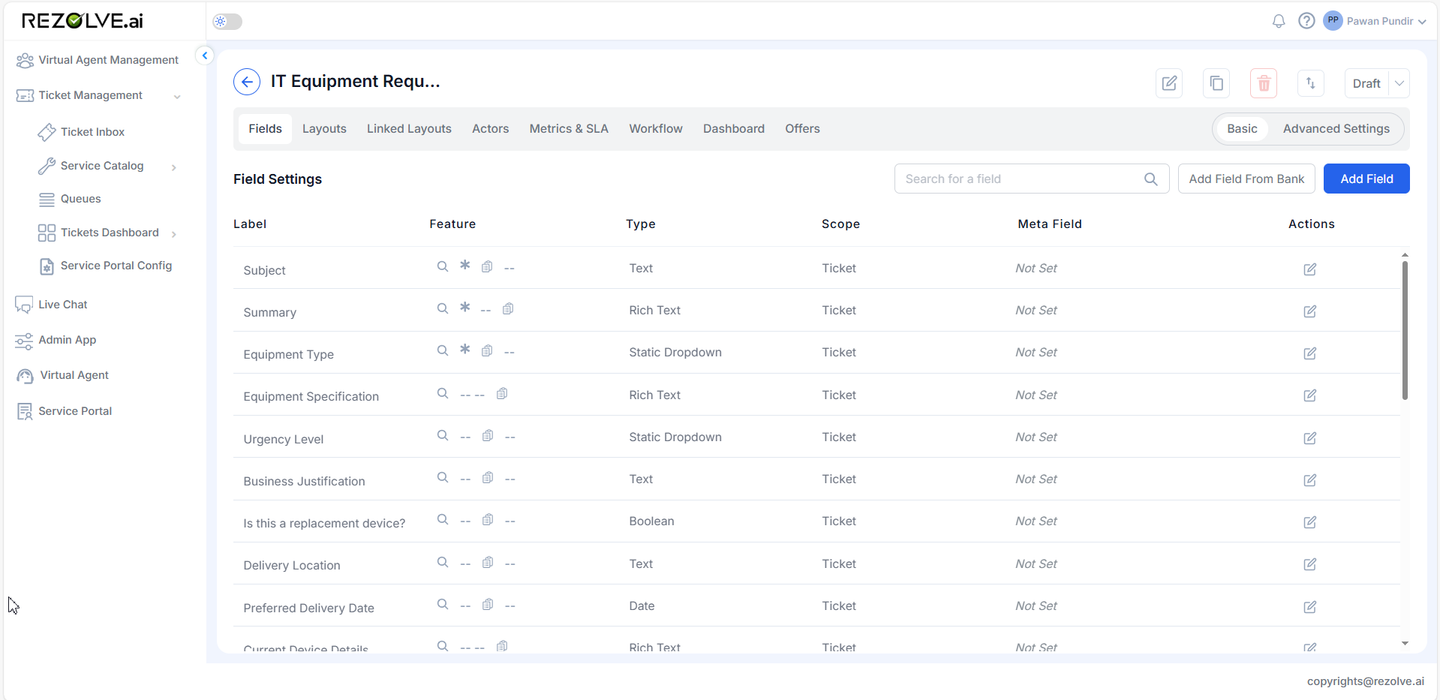This screenshot has width=1440, height=700.
Task: Expand the Tickets Dashboard submenu
Action: coord(174,234)
